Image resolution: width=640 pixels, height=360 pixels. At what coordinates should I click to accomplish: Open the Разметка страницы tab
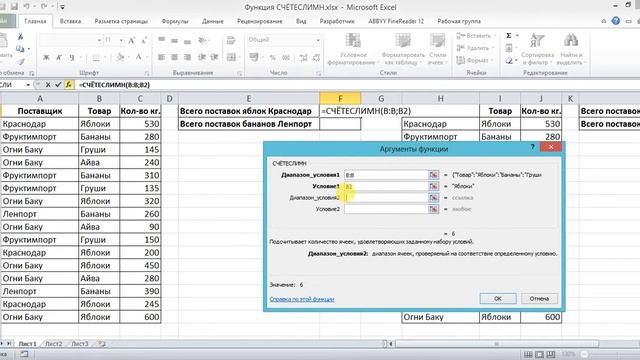pyautogui.click(x=121, y=21)
